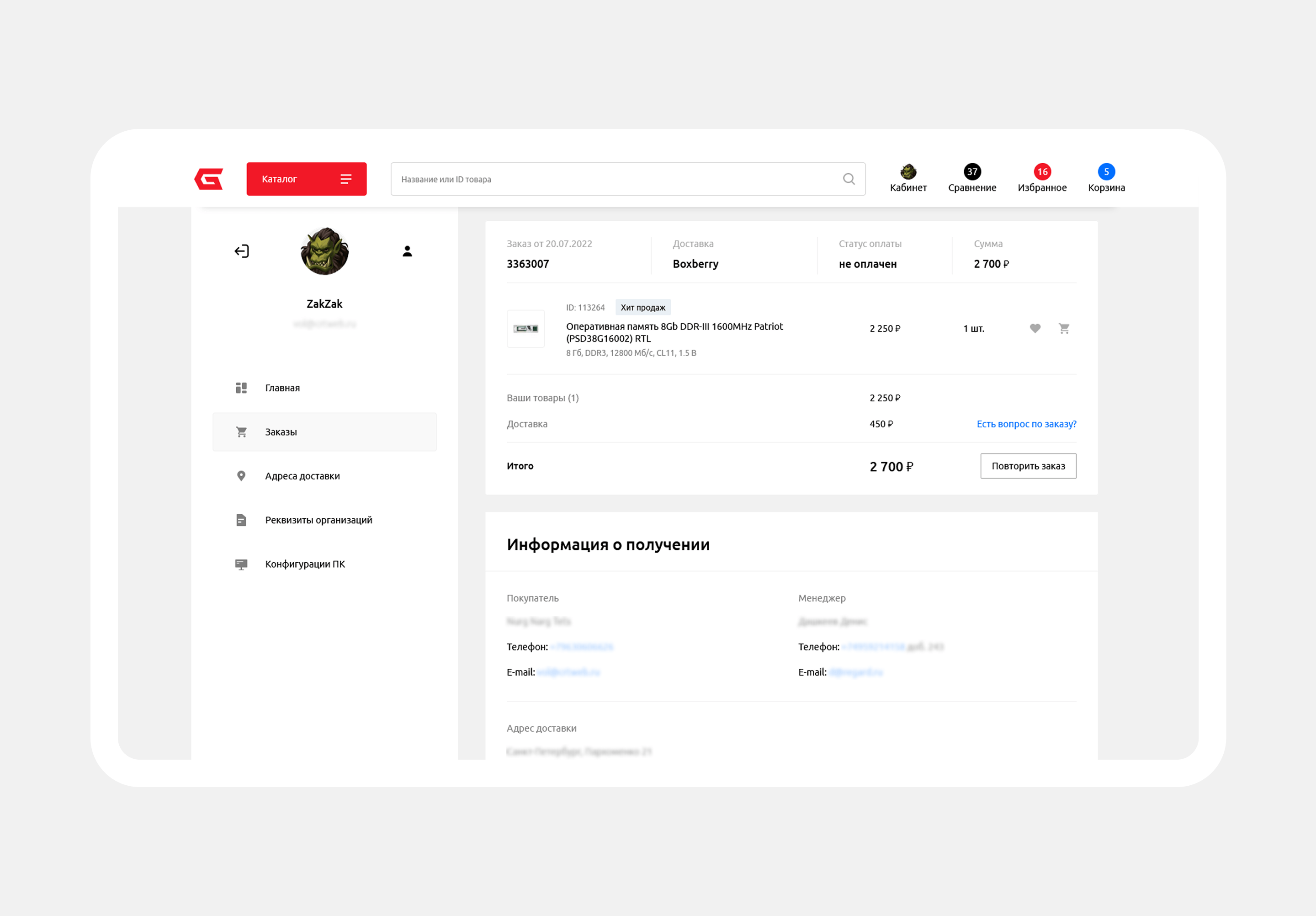Click the red store logo
Viewport: 1316px width, 916px height.
pyautogui.click(x=209, y=179)
